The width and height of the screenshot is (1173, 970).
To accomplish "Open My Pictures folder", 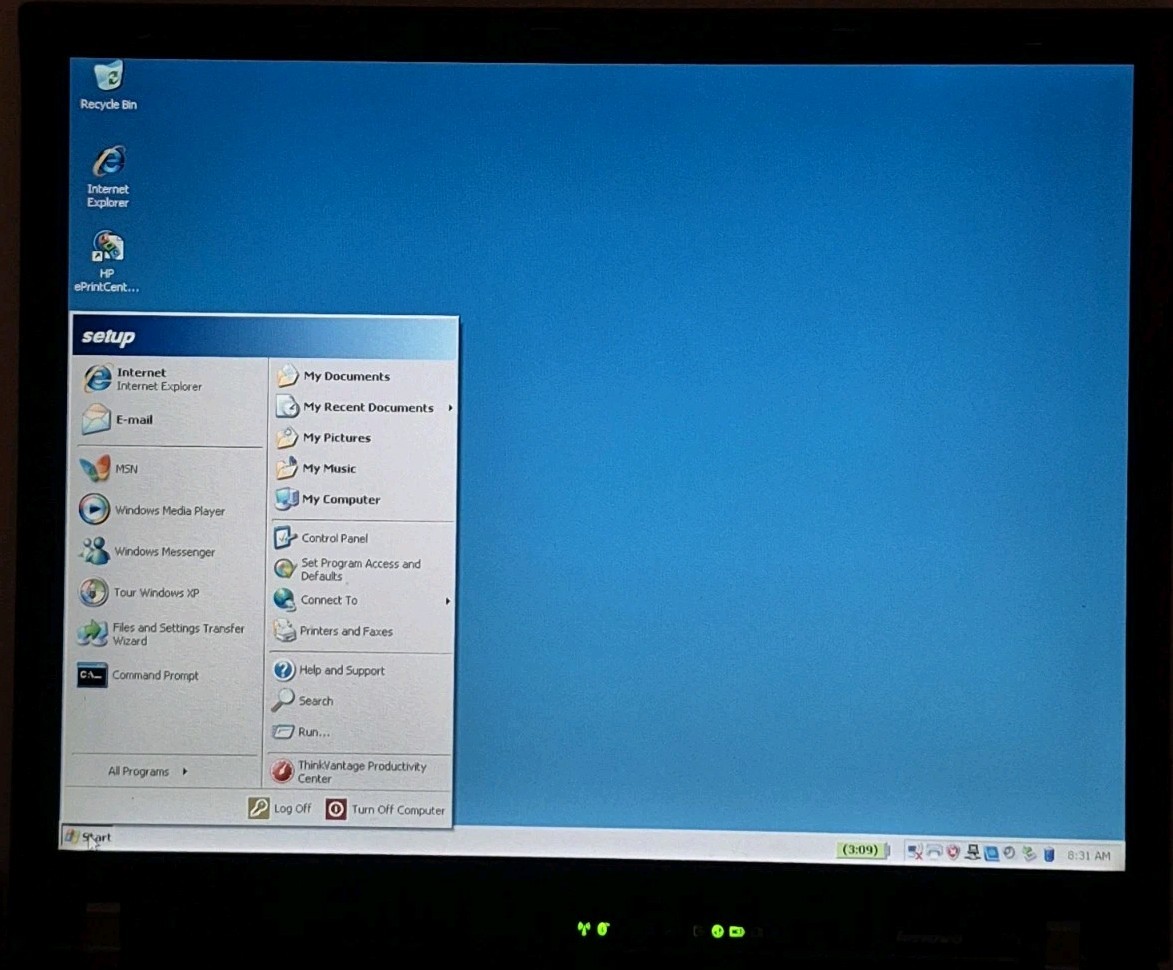I will (x=364, y=438).
